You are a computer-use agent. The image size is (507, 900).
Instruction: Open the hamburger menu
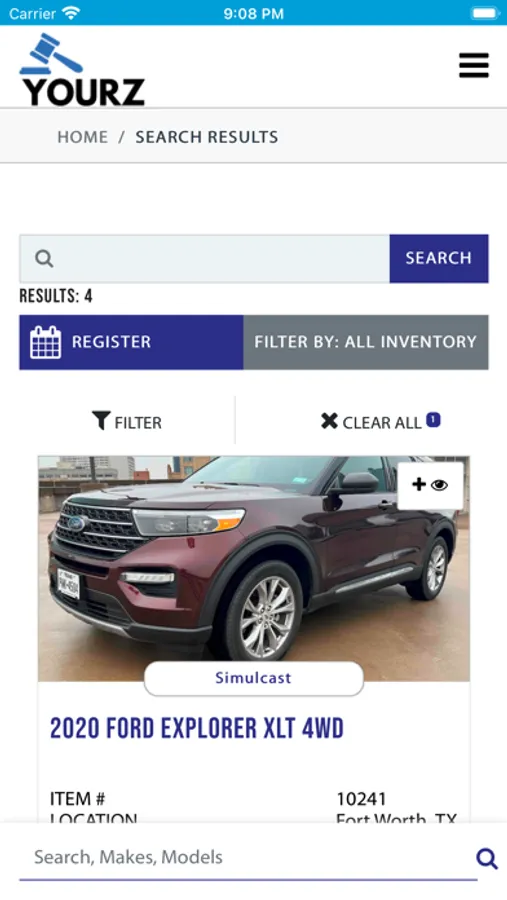(474, 65)
